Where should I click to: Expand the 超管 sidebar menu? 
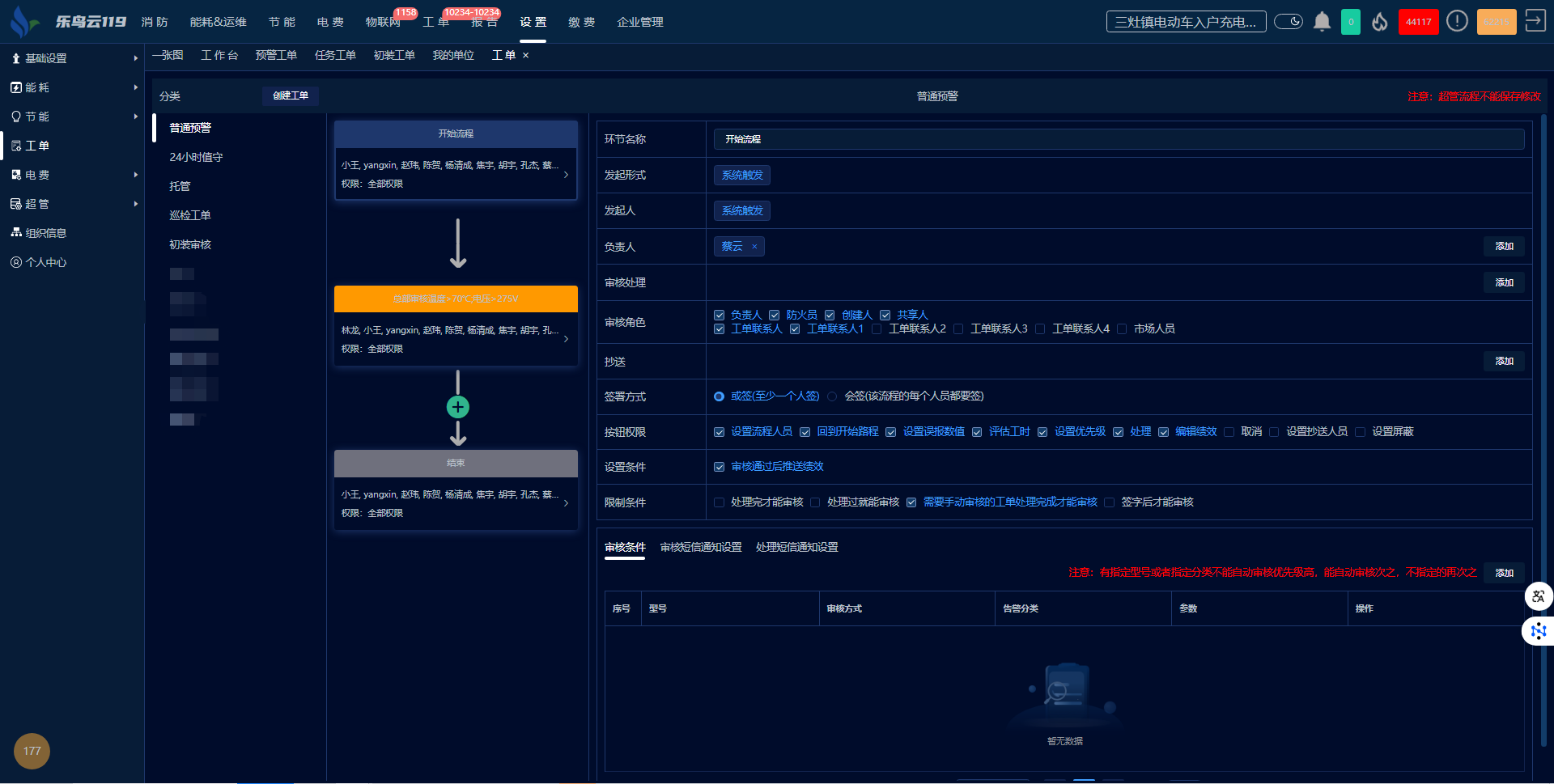pyautogui.click(x=73, y=204)
